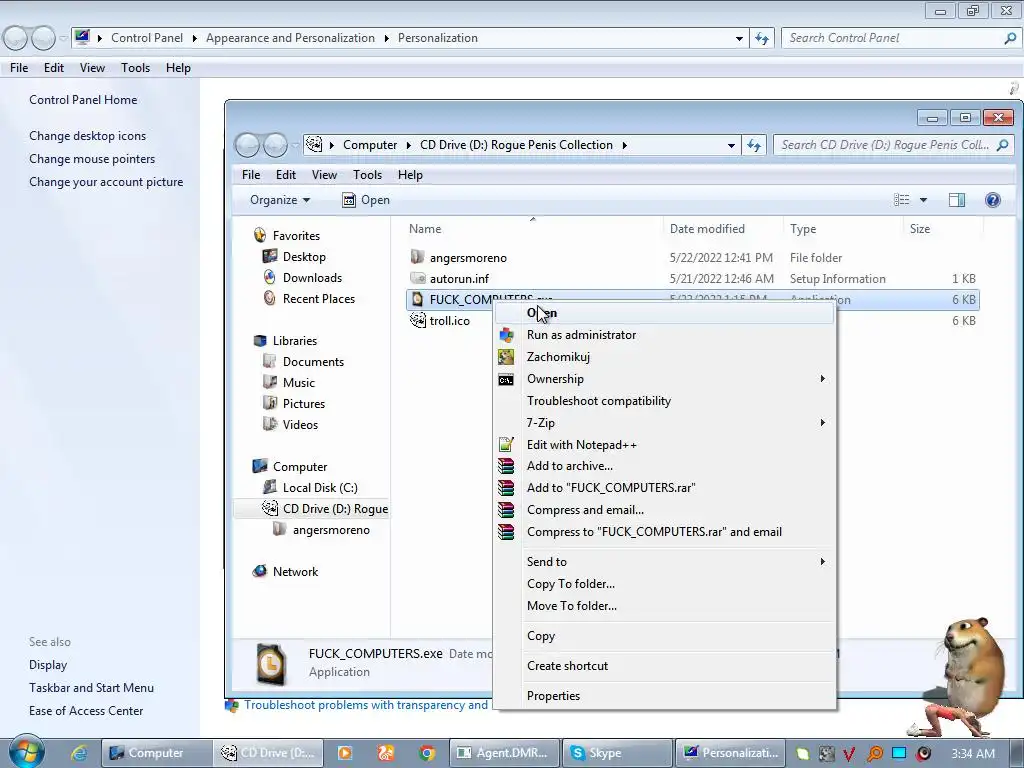Click Explorer's refresh button
The height and width of the screenshot is (768, 1024).
tap(754, 145)
